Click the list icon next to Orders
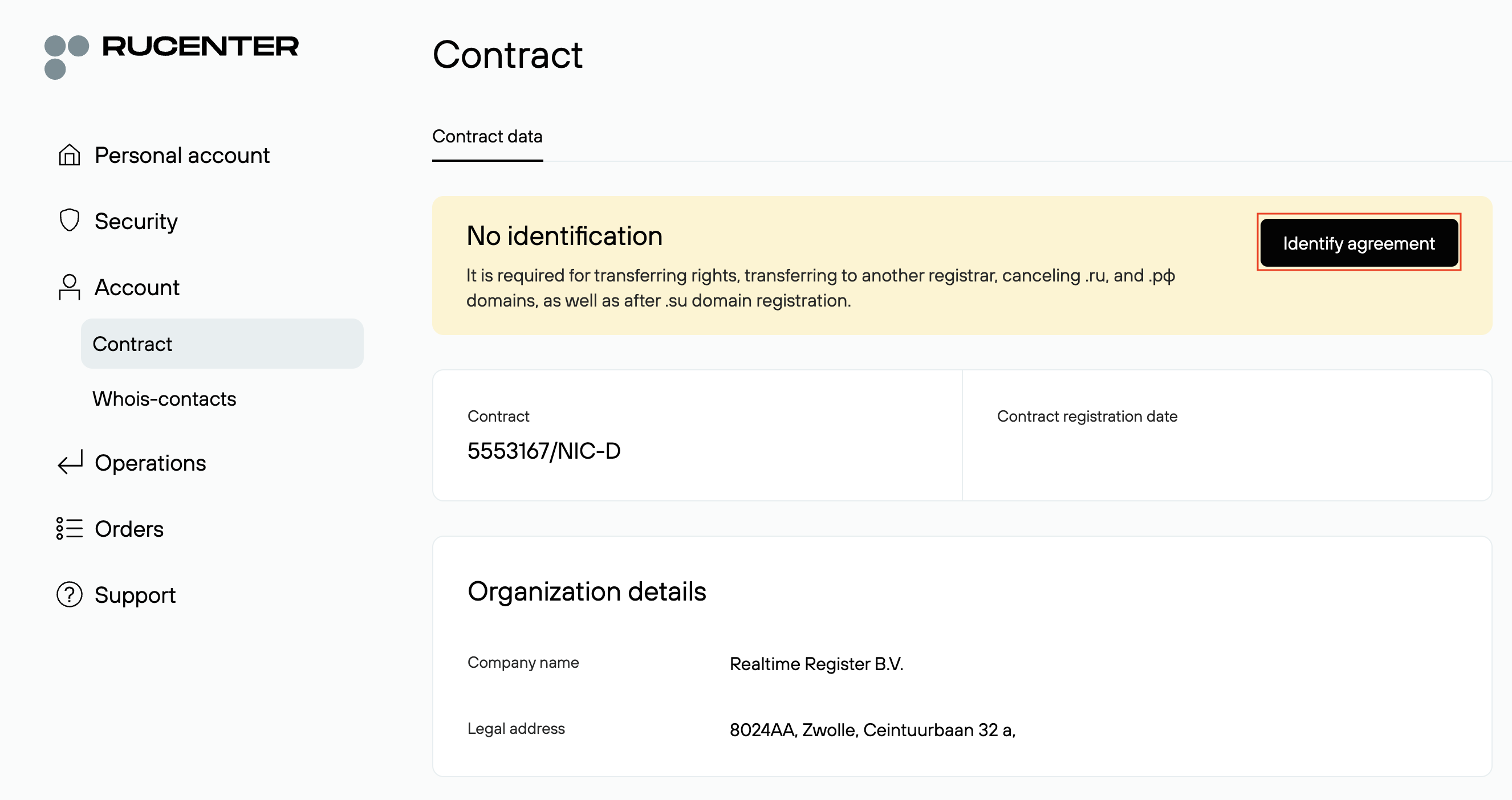The height and width of the screenshot is (800, 1512). [69, 528]
